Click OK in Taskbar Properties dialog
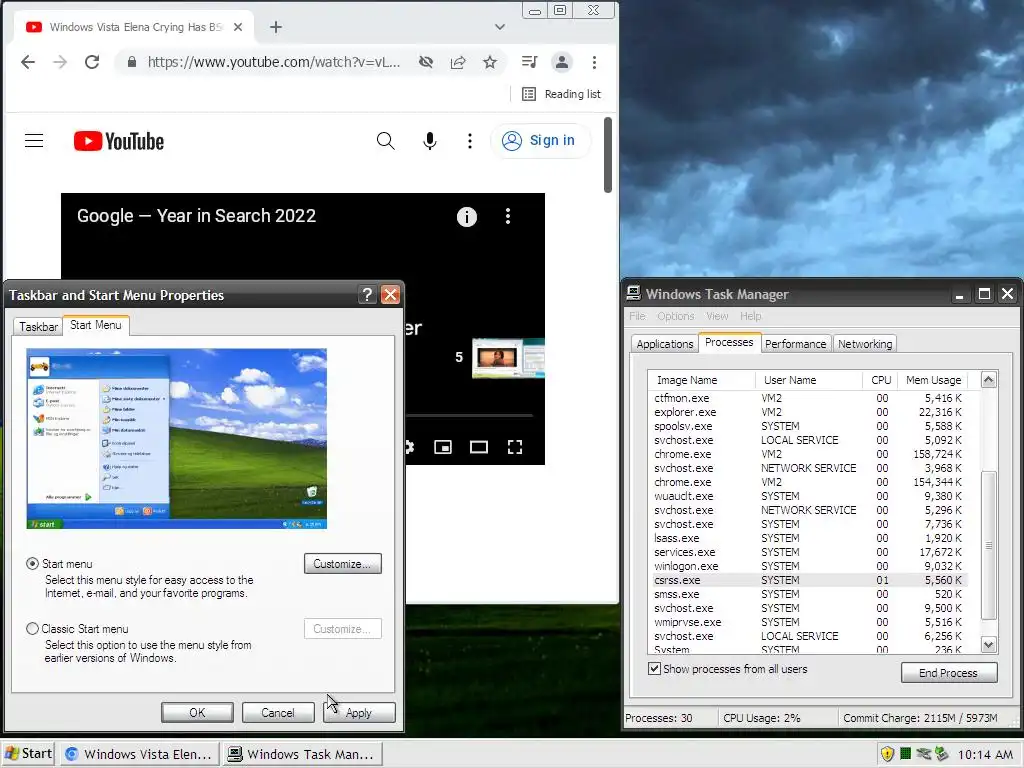 click(197, 712)
